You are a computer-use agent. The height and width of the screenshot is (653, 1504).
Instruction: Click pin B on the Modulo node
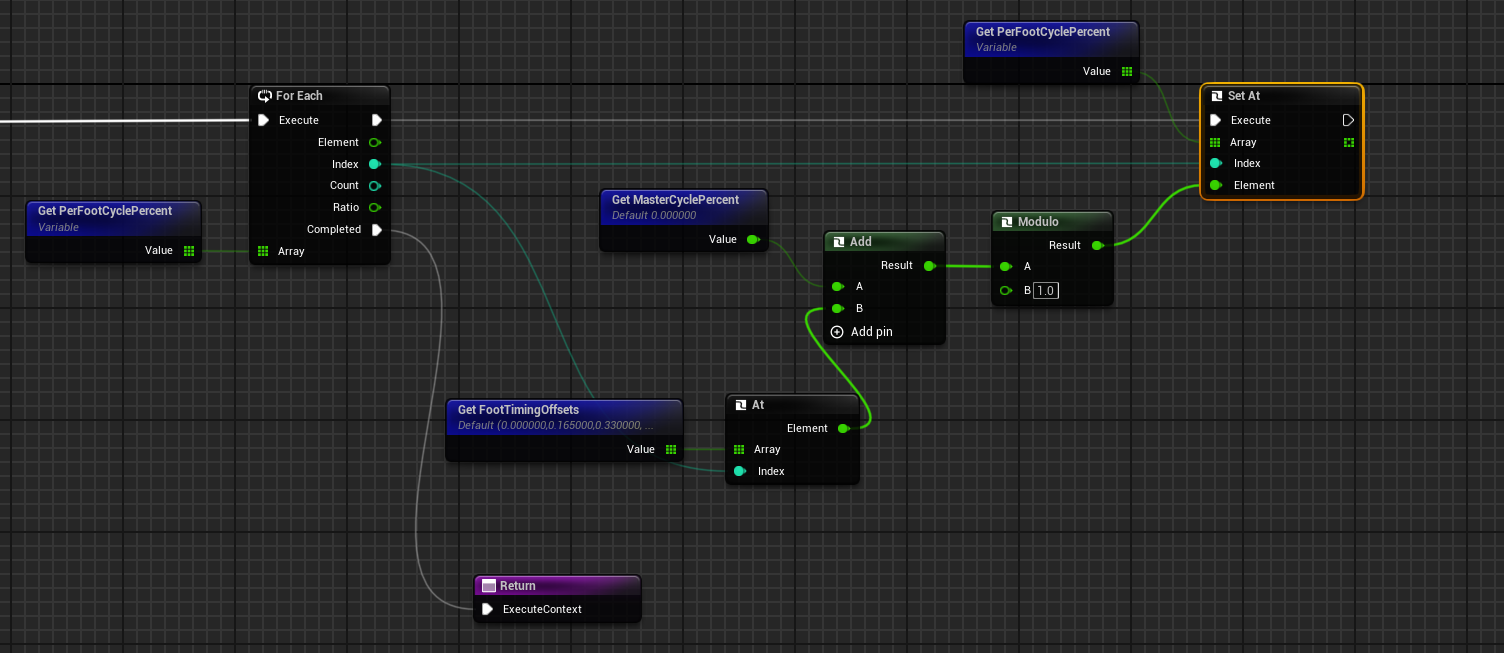1005,291
